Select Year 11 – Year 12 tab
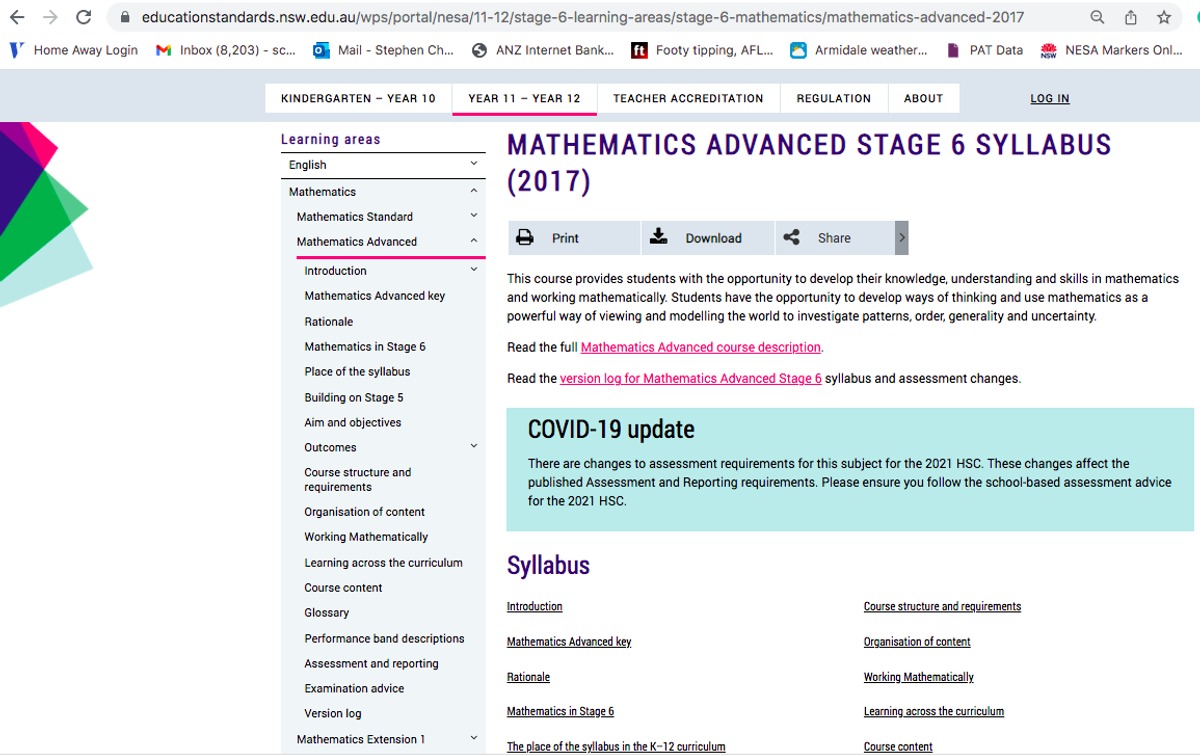Screen dimensions: 1200x755 [524, 98]
